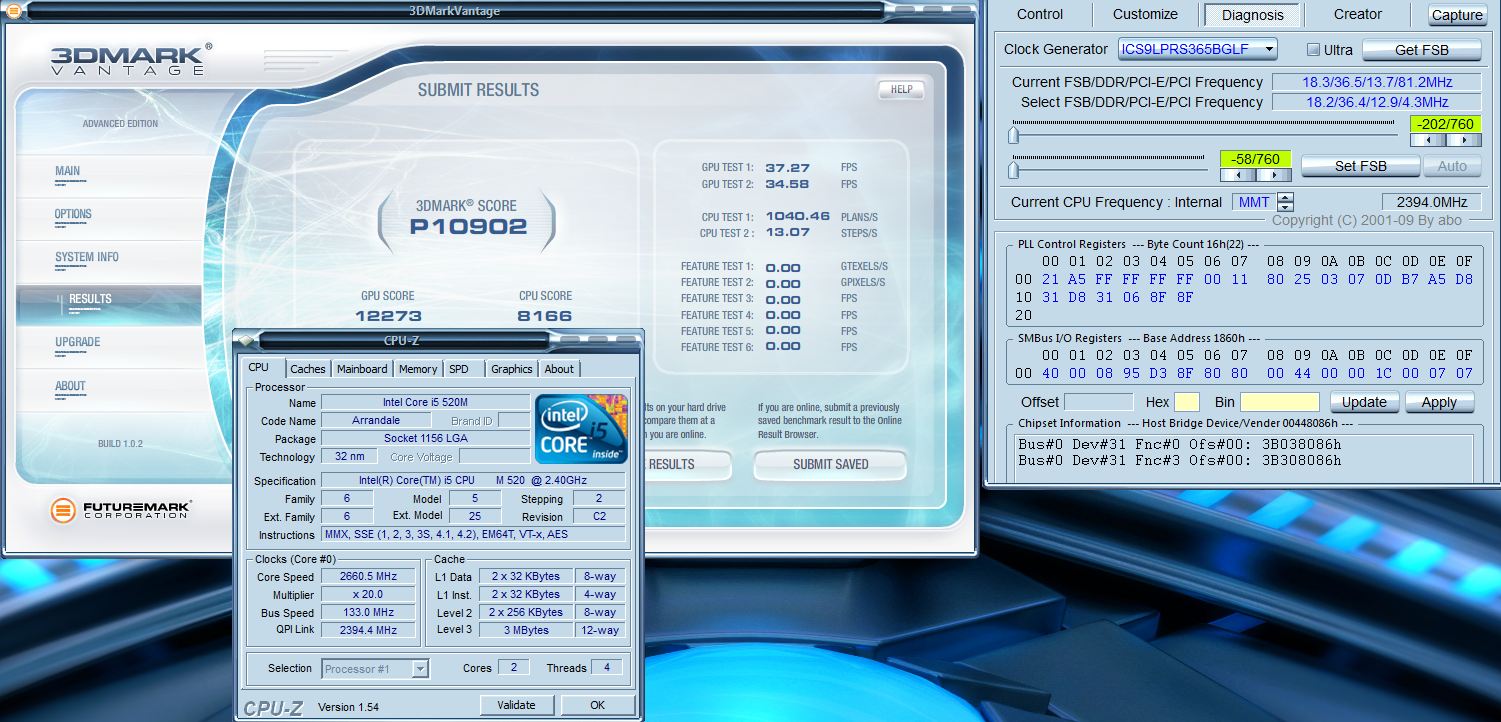
Task: Click the Core Speed value 2660.5 MHz
Action: (x=368, y=577)
